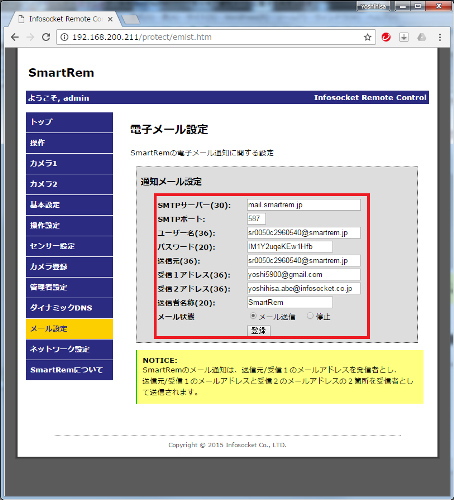Open the カメラ1 page
This screenshot has width=454, height=500.
point(69,163)
